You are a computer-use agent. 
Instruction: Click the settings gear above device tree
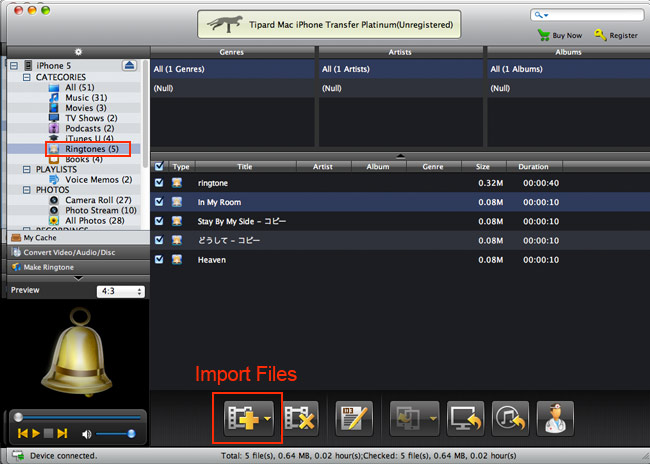[x=78, y=52]
